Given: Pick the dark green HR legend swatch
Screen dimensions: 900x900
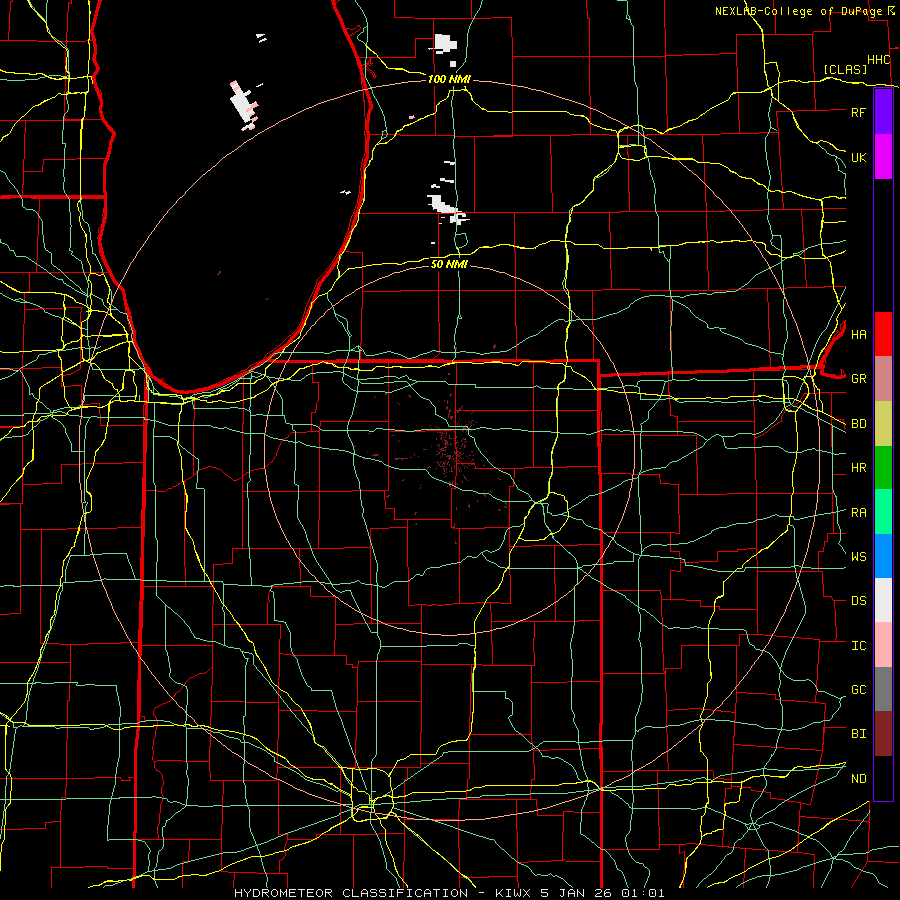Looking at the screenshot, I should click(x=883, y=468).
